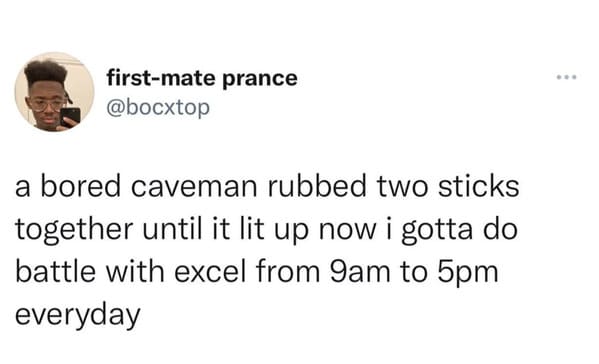Open the three-dot more options menu
599x364 pixels.
[567, 78]
